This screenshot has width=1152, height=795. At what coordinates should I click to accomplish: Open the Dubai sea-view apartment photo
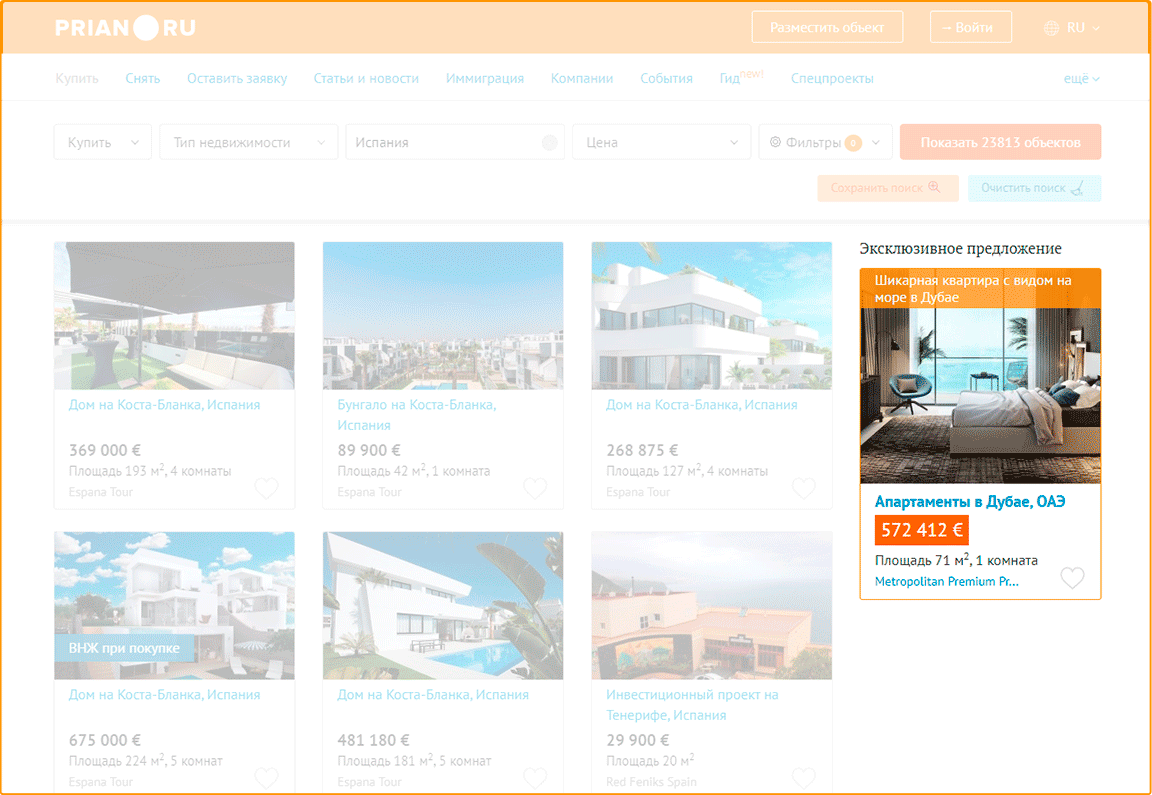(x=980, y=395)
